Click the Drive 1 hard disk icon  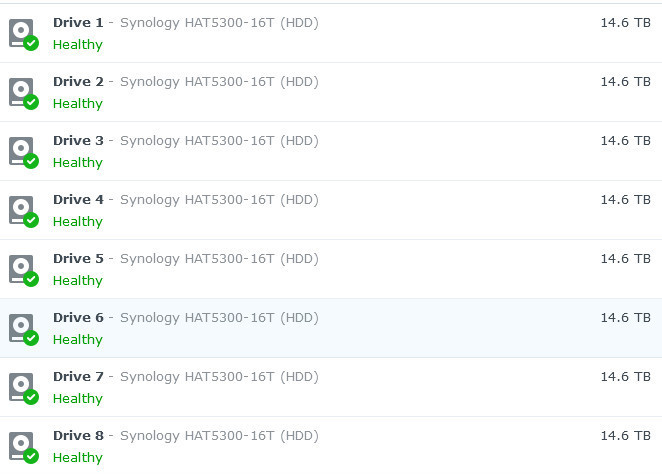[x=22, y=33]
